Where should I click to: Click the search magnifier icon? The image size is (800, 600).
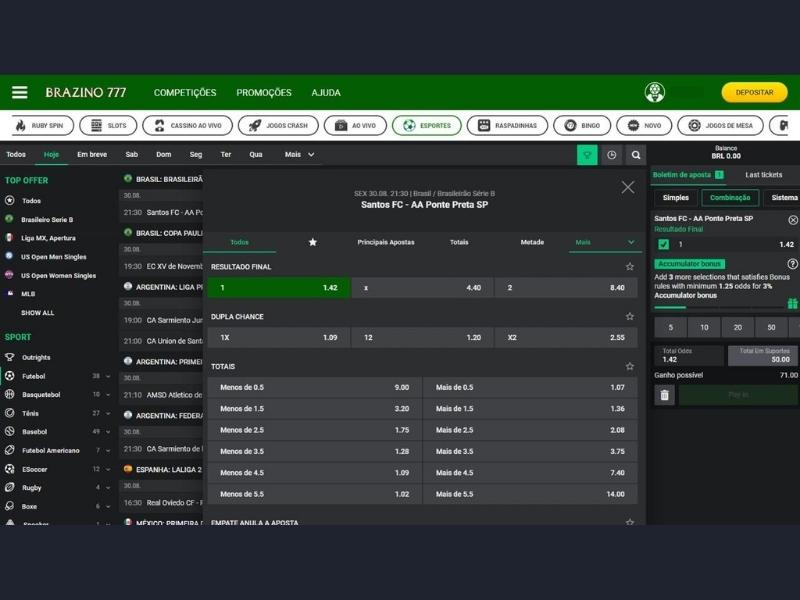point(636,155)
